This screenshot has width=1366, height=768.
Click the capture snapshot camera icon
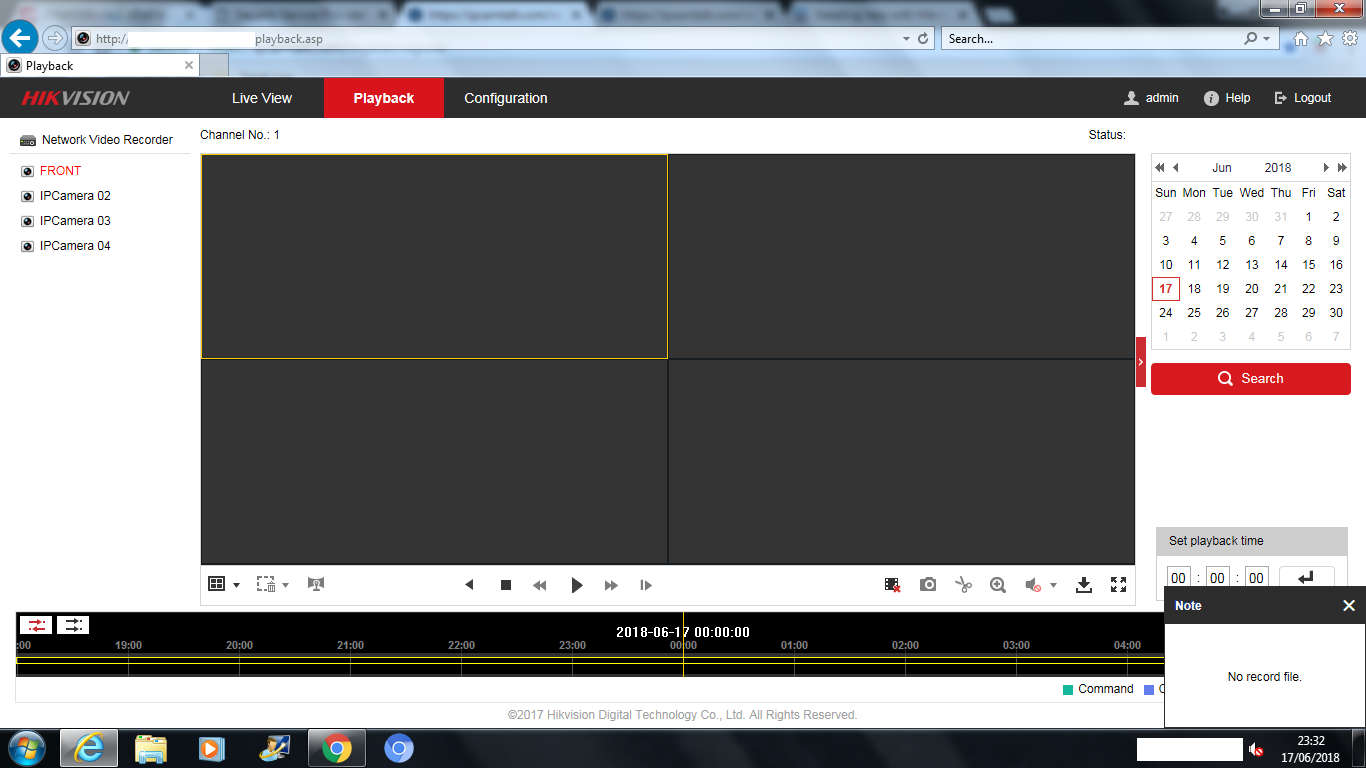pyautogui.click(x=928, y=585)
